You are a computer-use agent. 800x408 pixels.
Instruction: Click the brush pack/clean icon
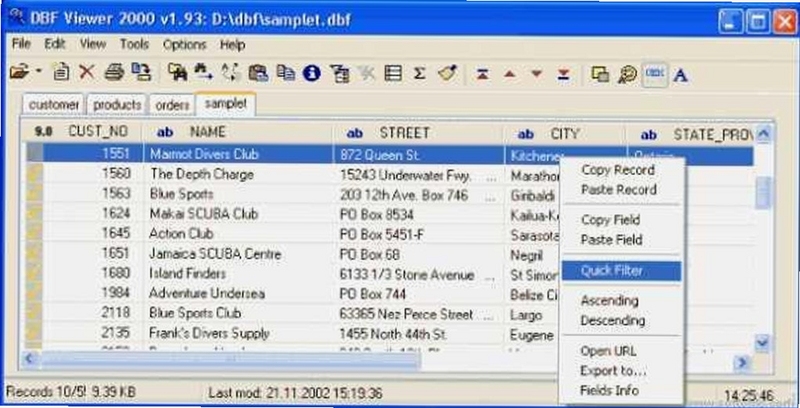[x=447, y=73]
